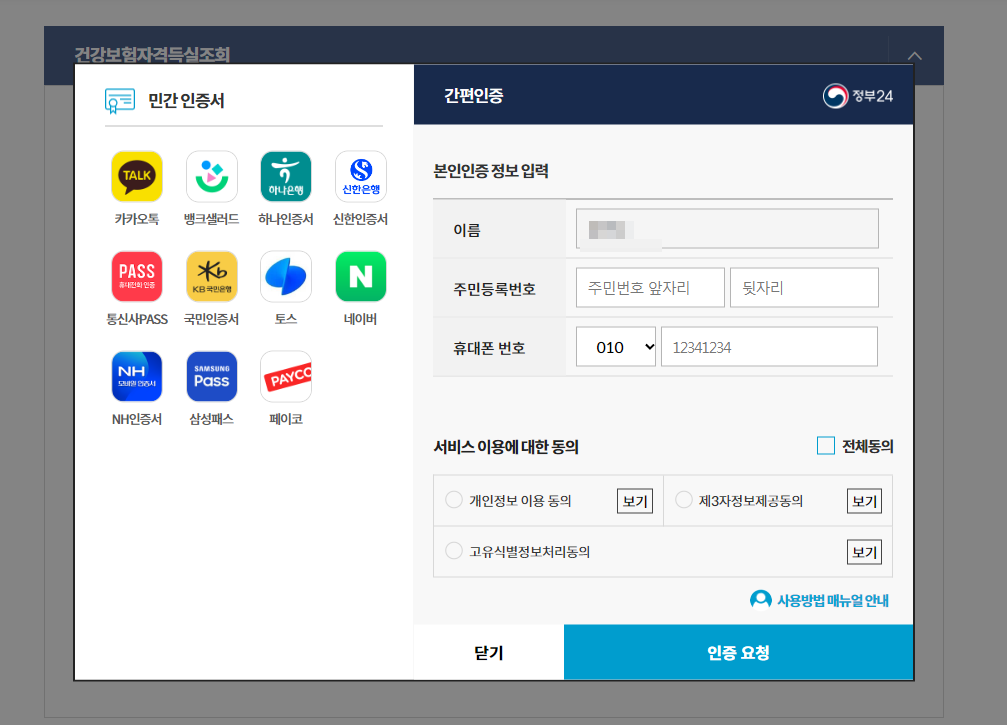Viewport: 1007px width, 725px height.
Task: Click the 통신사PASS label text
Action: tap(137, 319)
